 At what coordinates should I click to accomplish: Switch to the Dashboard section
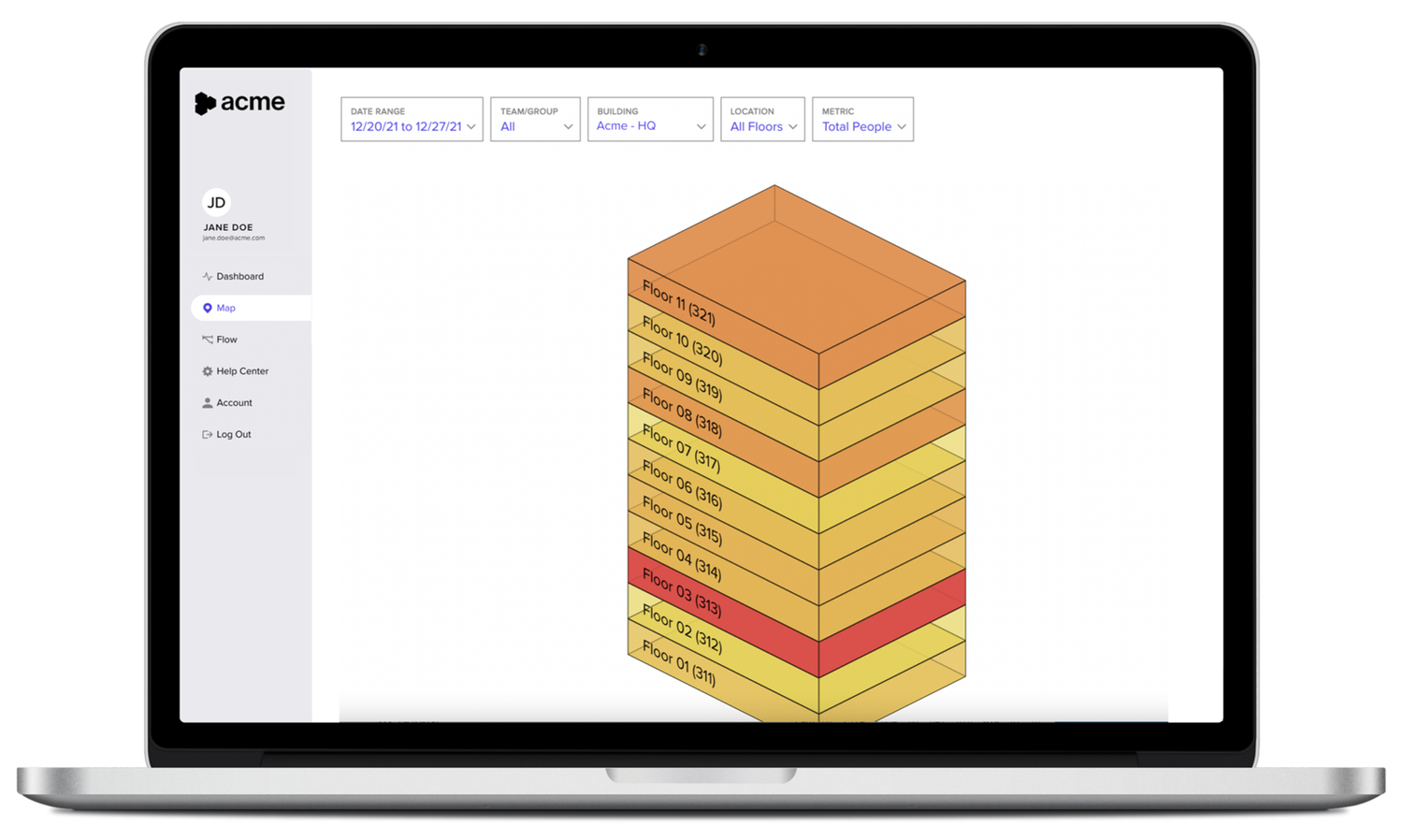click(x=239, y=276)
